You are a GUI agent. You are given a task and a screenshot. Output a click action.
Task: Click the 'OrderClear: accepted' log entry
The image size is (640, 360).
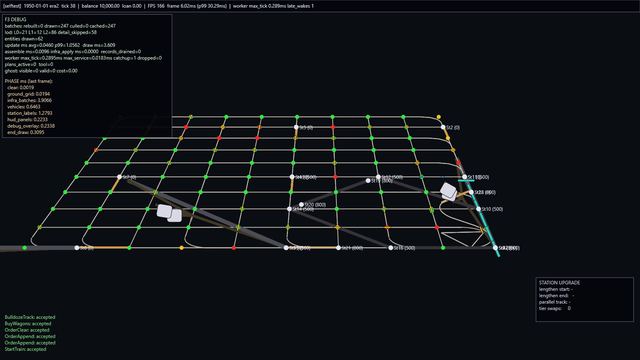[27, 330]
